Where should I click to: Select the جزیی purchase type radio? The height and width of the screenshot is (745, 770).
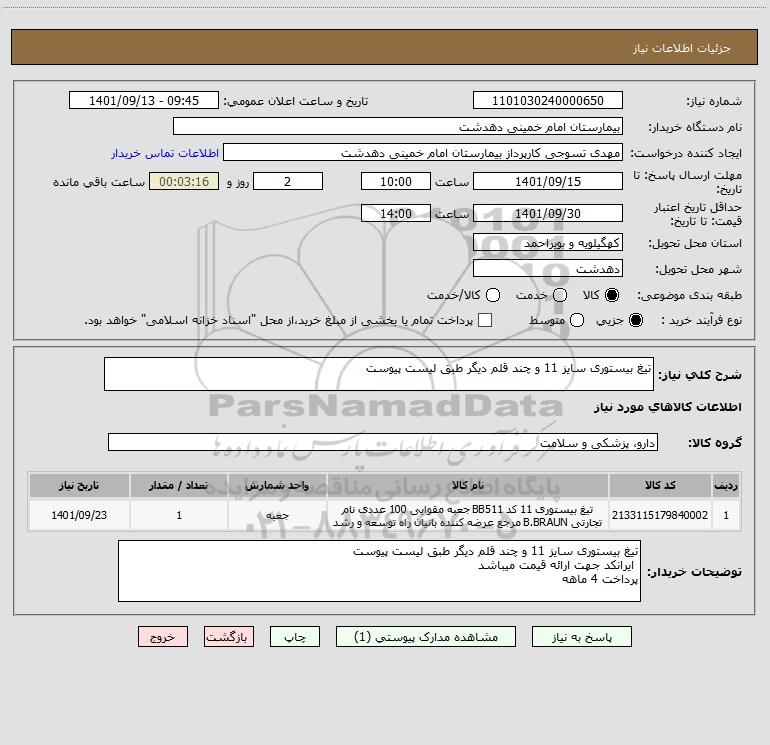coord(636,321)
